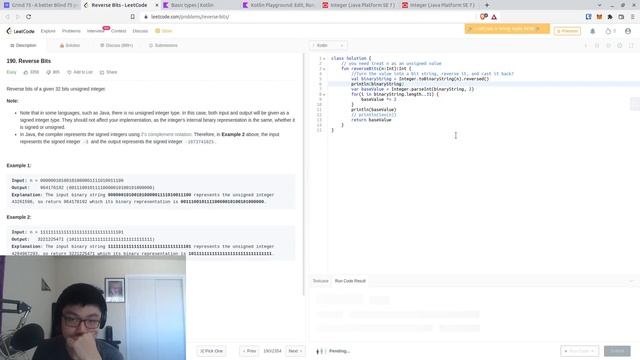Submit the solution
This screenshot has height=360, width=640.
click(617, 351)
